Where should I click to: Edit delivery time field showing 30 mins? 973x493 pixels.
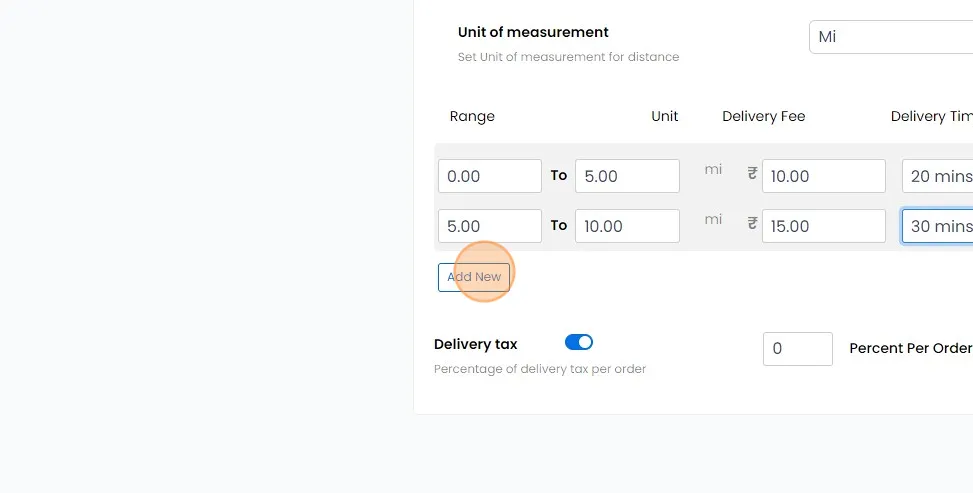938,226
